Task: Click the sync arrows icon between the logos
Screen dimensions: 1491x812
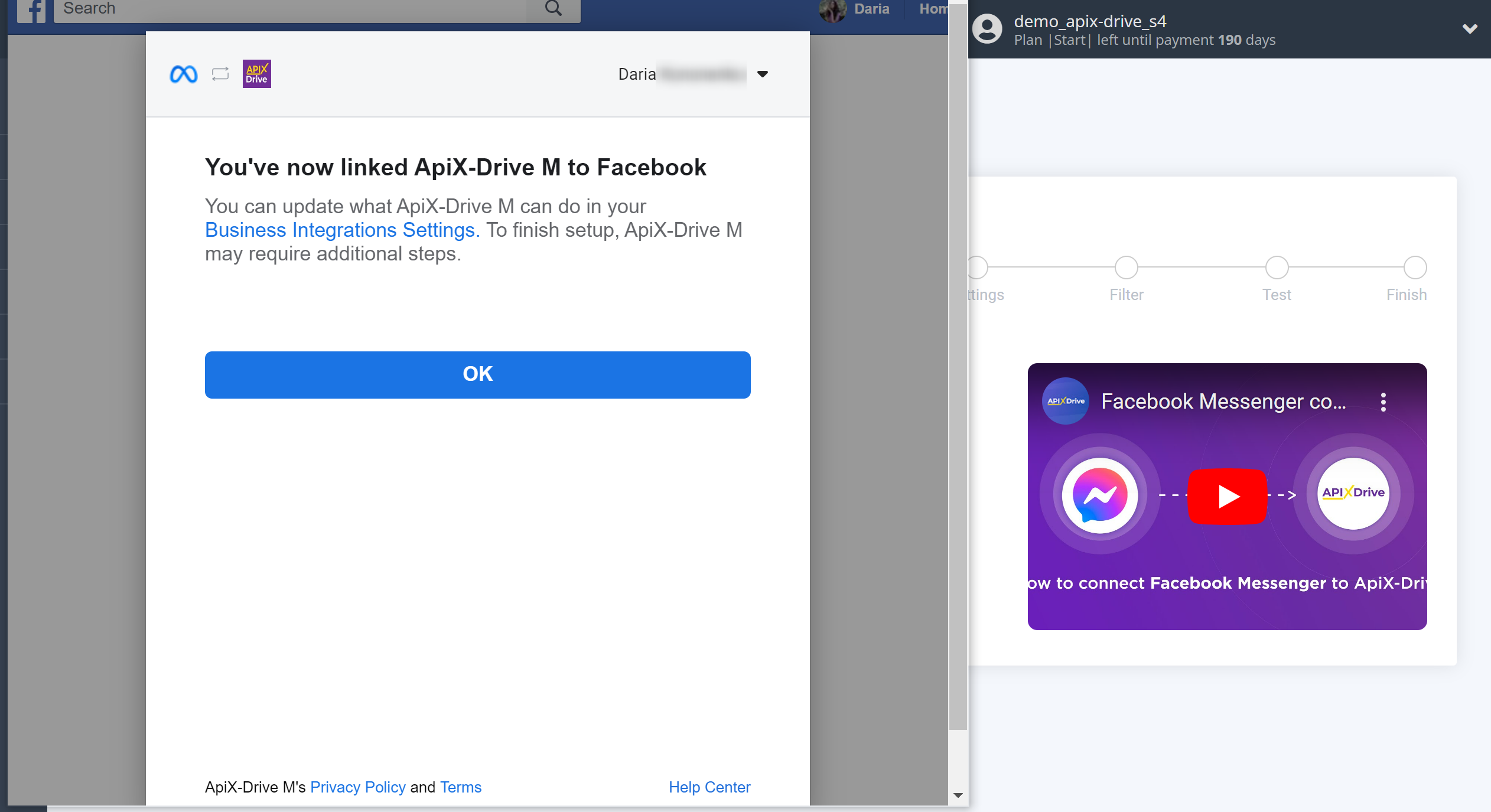Action: (220, 74)
